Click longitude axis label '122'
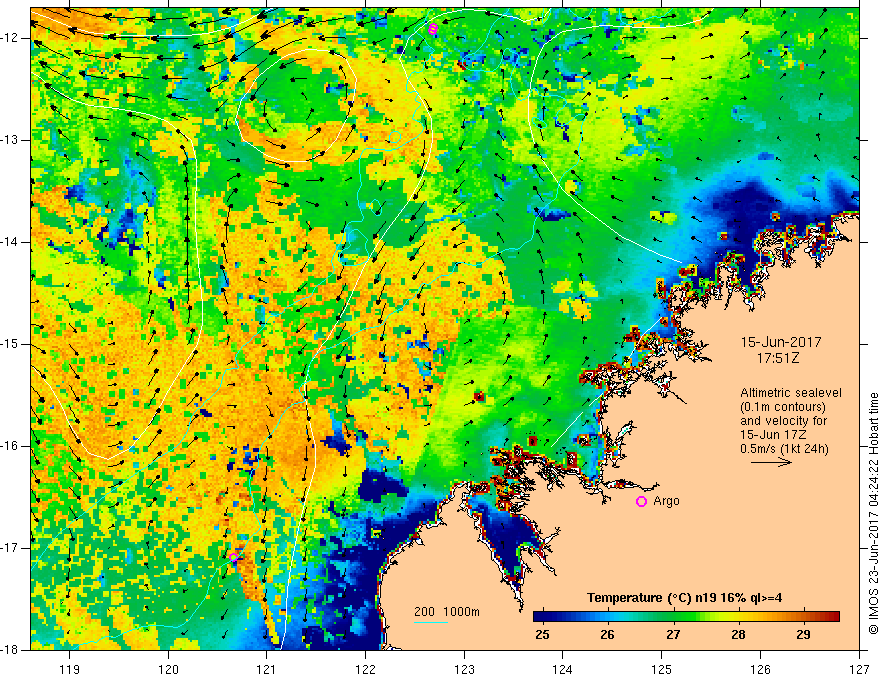 pos(365,670)
